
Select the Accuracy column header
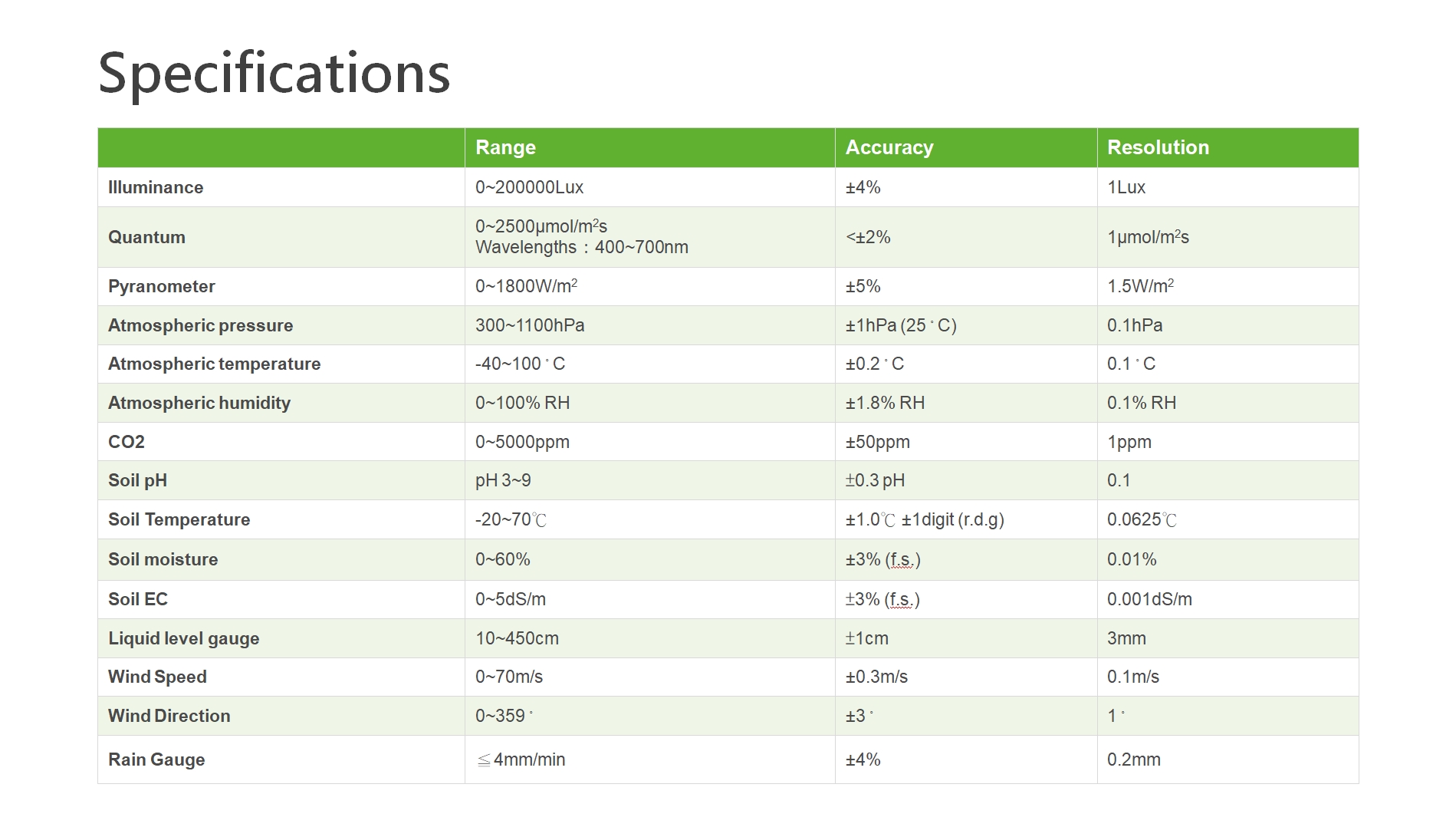(x=889, y=147)
